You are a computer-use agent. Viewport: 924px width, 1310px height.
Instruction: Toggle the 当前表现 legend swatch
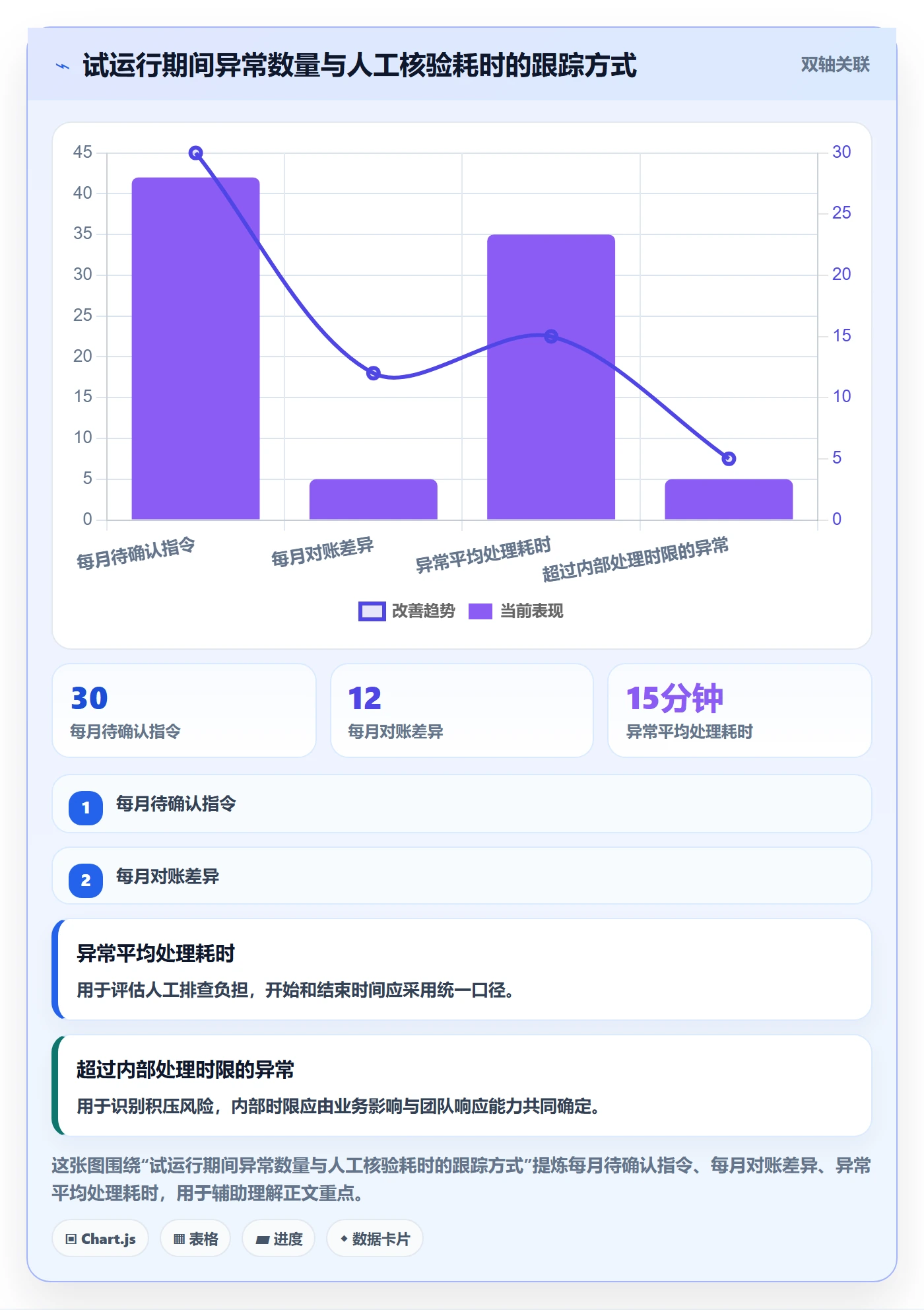click(x=480, y=611)
